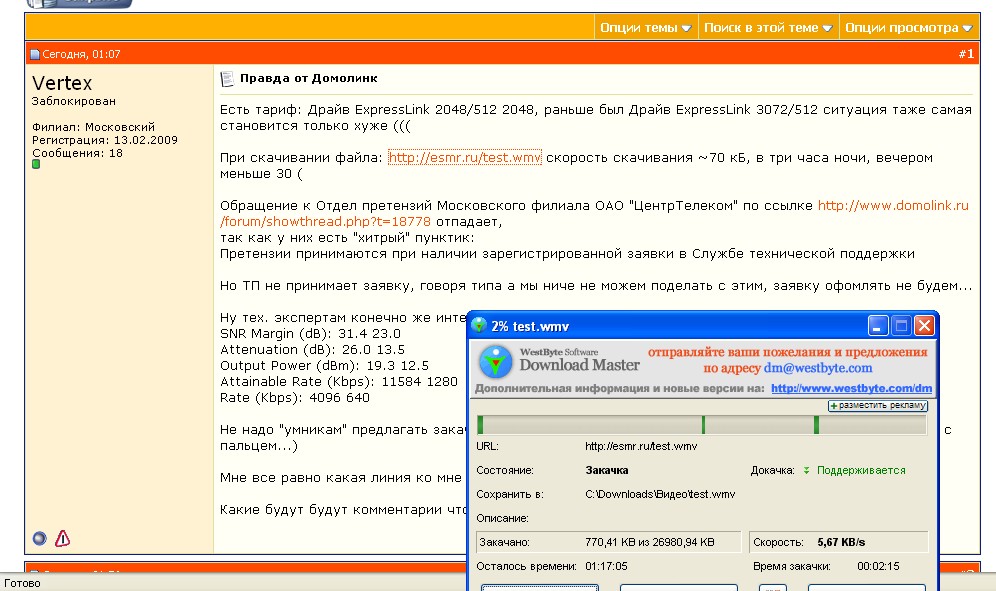
Task: Click the download progress bar
Action: click(701, 425)
